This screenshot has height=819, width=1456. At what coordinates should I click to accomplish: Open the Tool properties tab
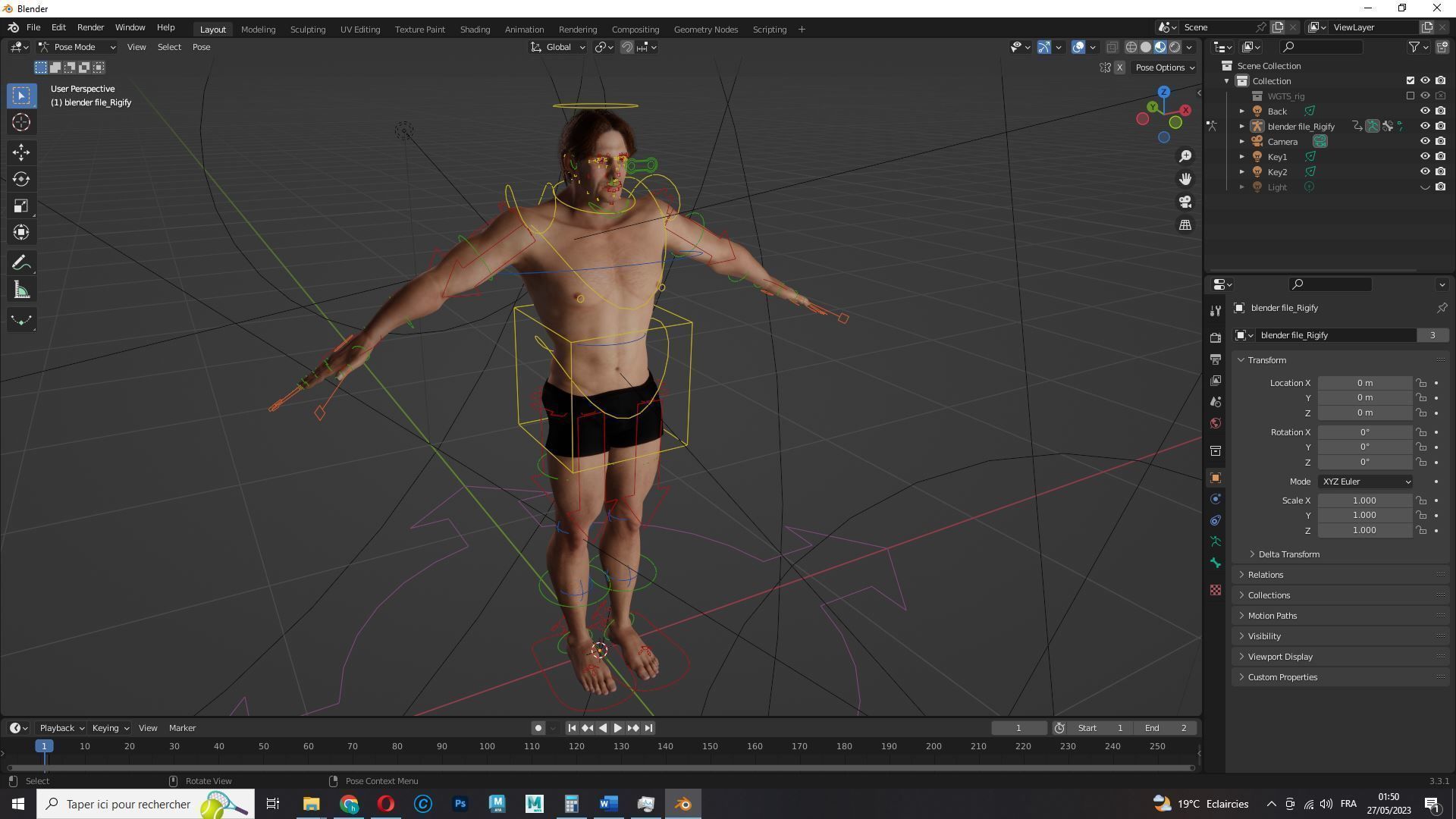pyautogui.click(x=1216, y=311)
